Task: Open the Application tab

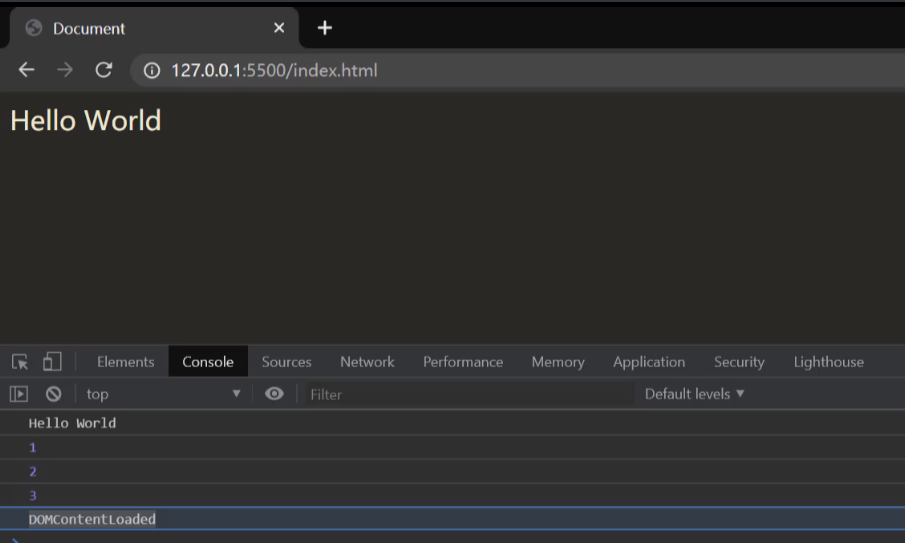Action: coord(649,362)
